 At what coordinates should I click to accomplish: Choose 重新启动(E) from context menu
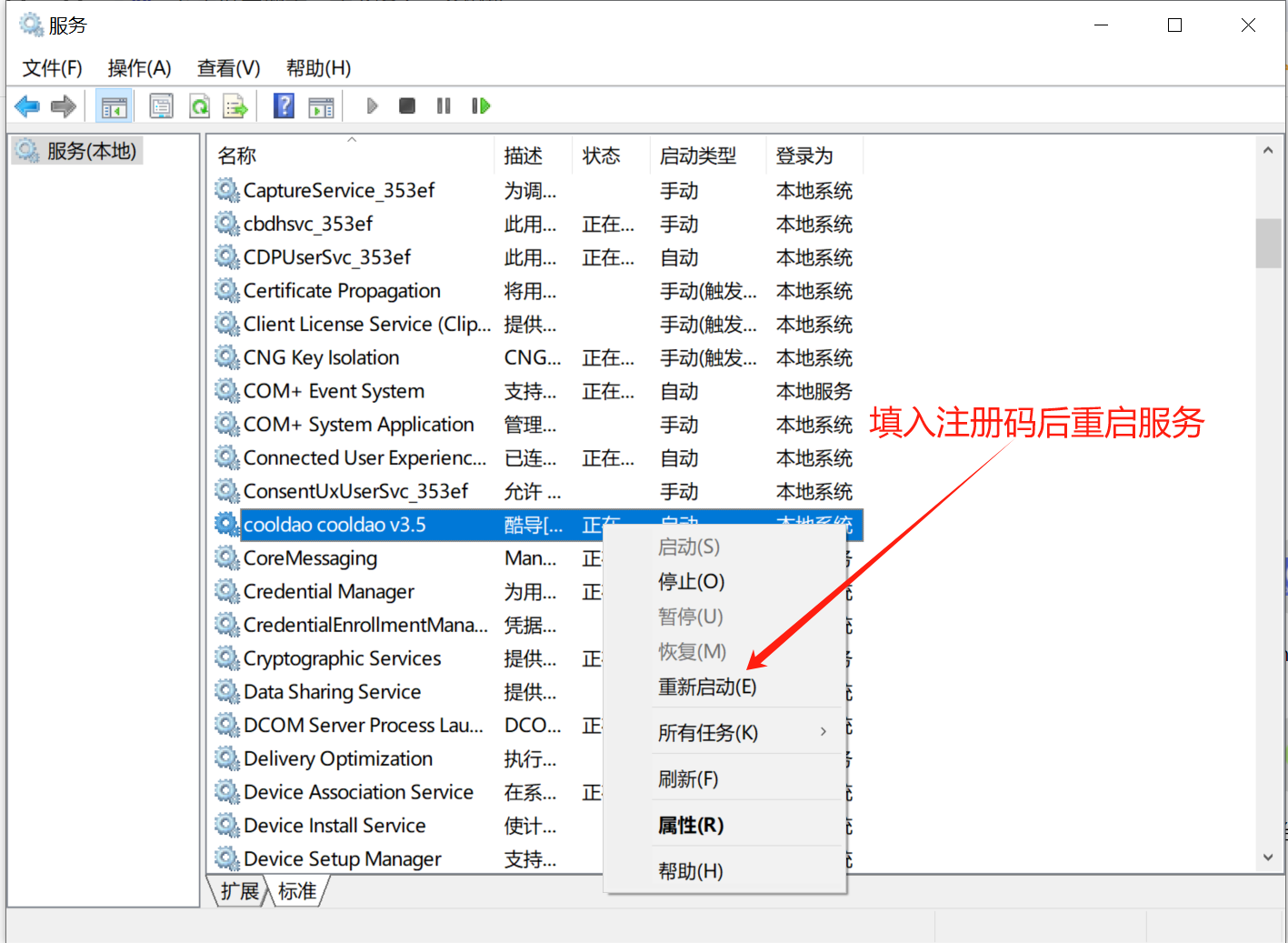(x=707, y=687)
